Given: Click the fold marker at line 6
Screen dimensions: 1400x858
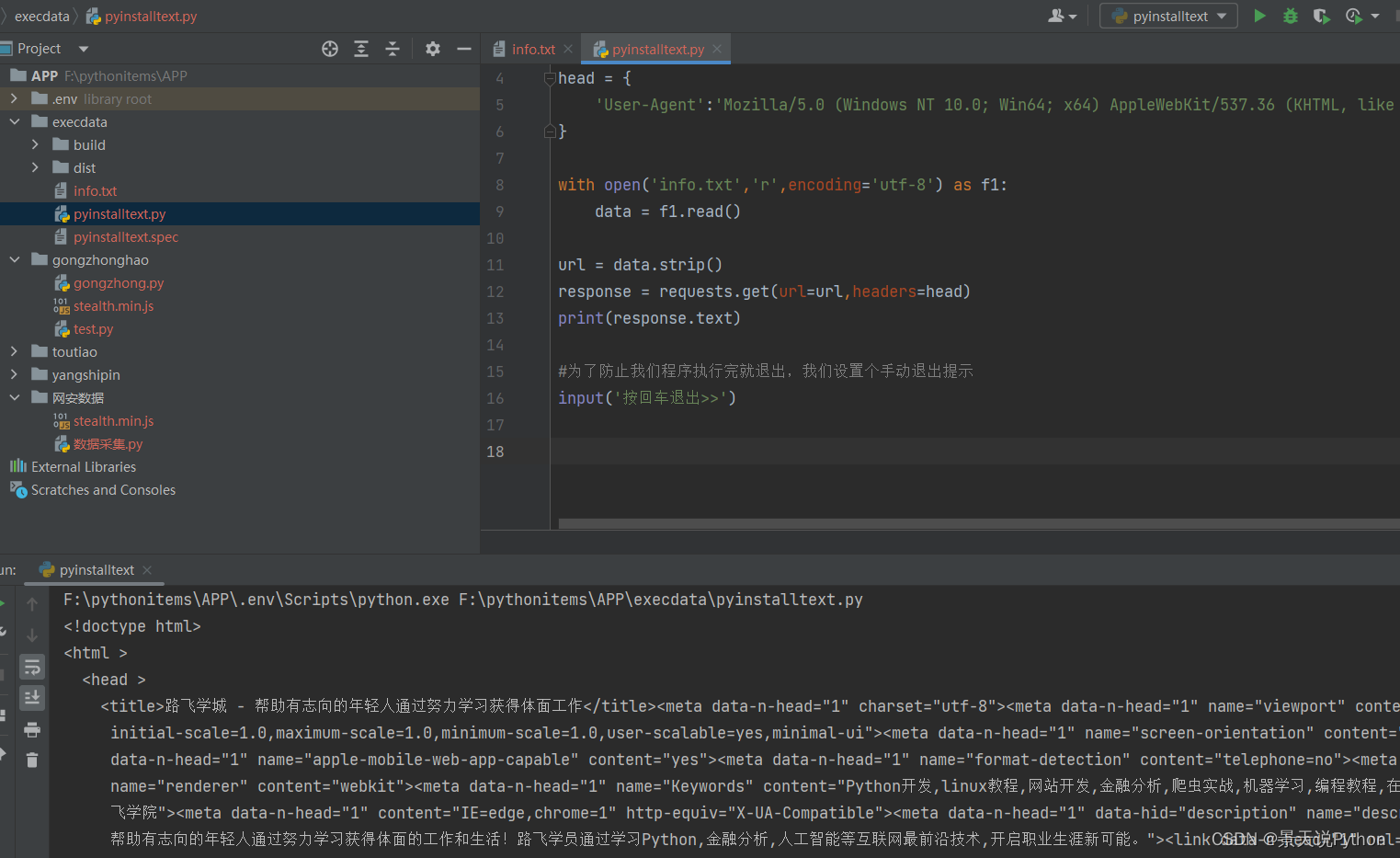Looking at the screenshot, I should (x=550, y=132).
